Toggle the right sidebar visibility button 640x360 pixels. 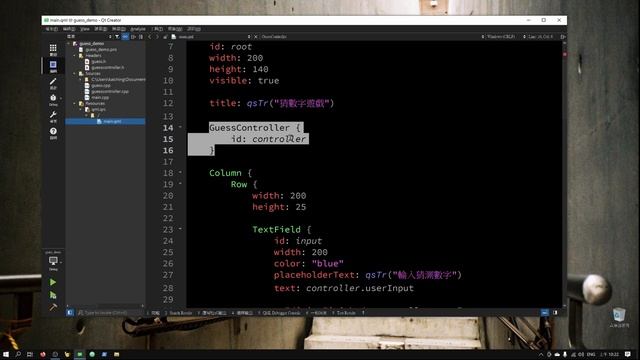555,313
